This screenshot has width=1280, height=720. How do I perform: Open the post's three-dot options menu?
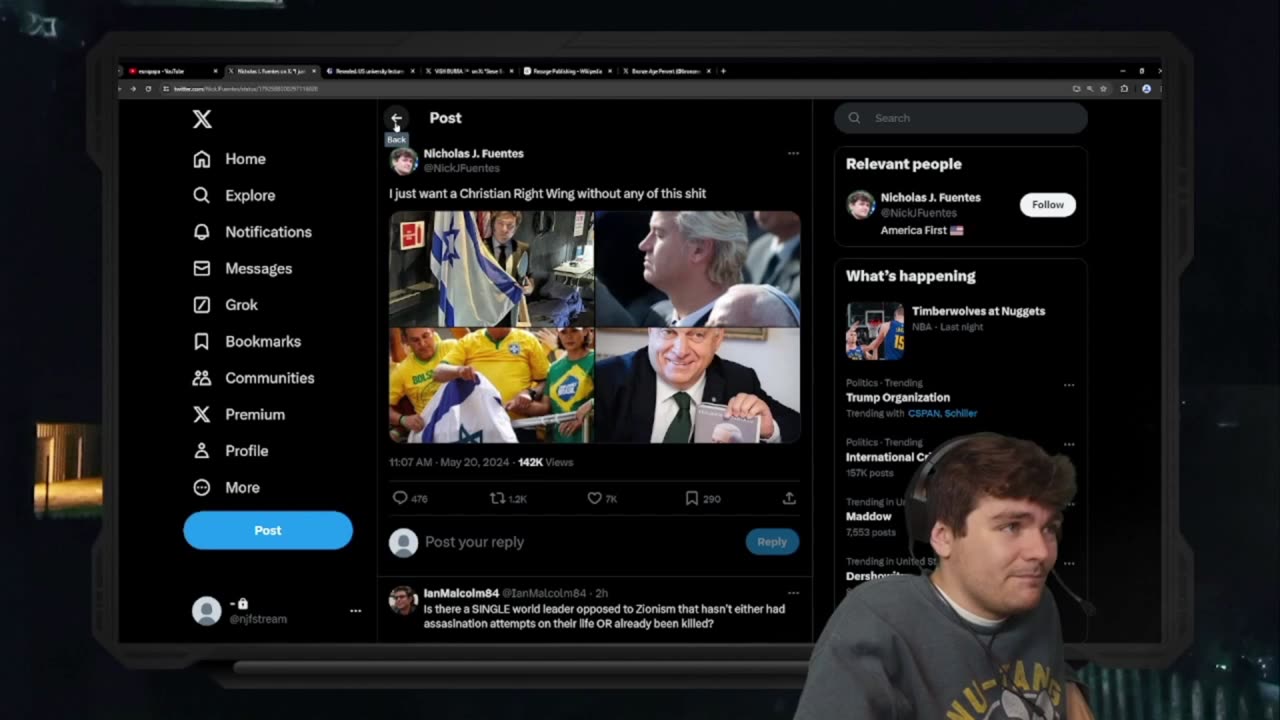pos(793,153)
